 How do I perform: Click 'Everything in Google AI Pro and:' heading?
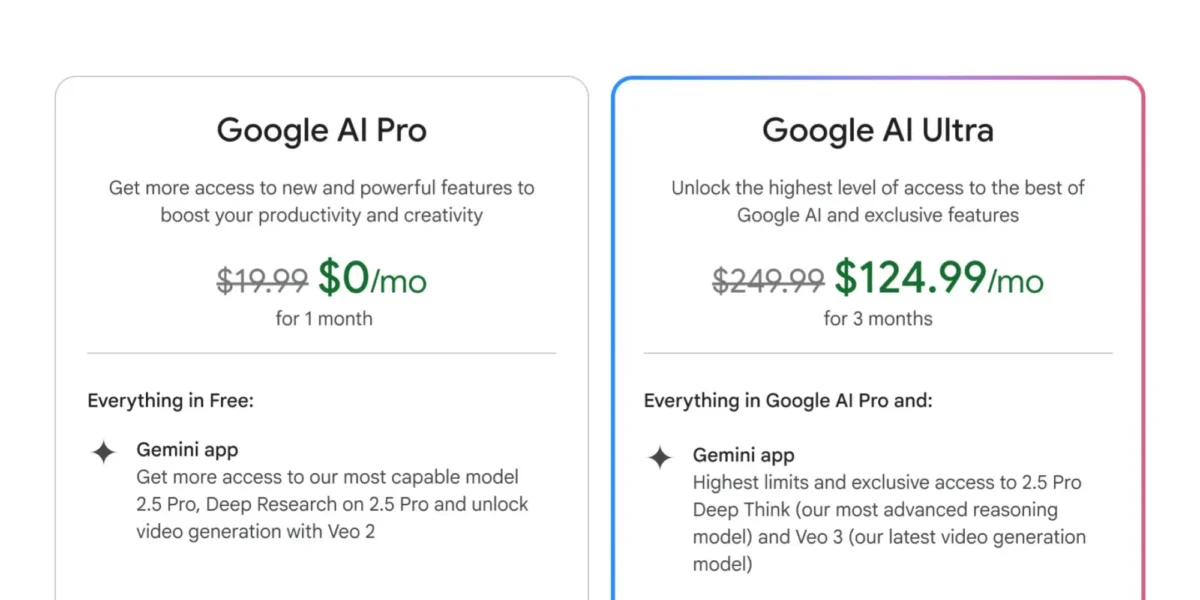788,401
